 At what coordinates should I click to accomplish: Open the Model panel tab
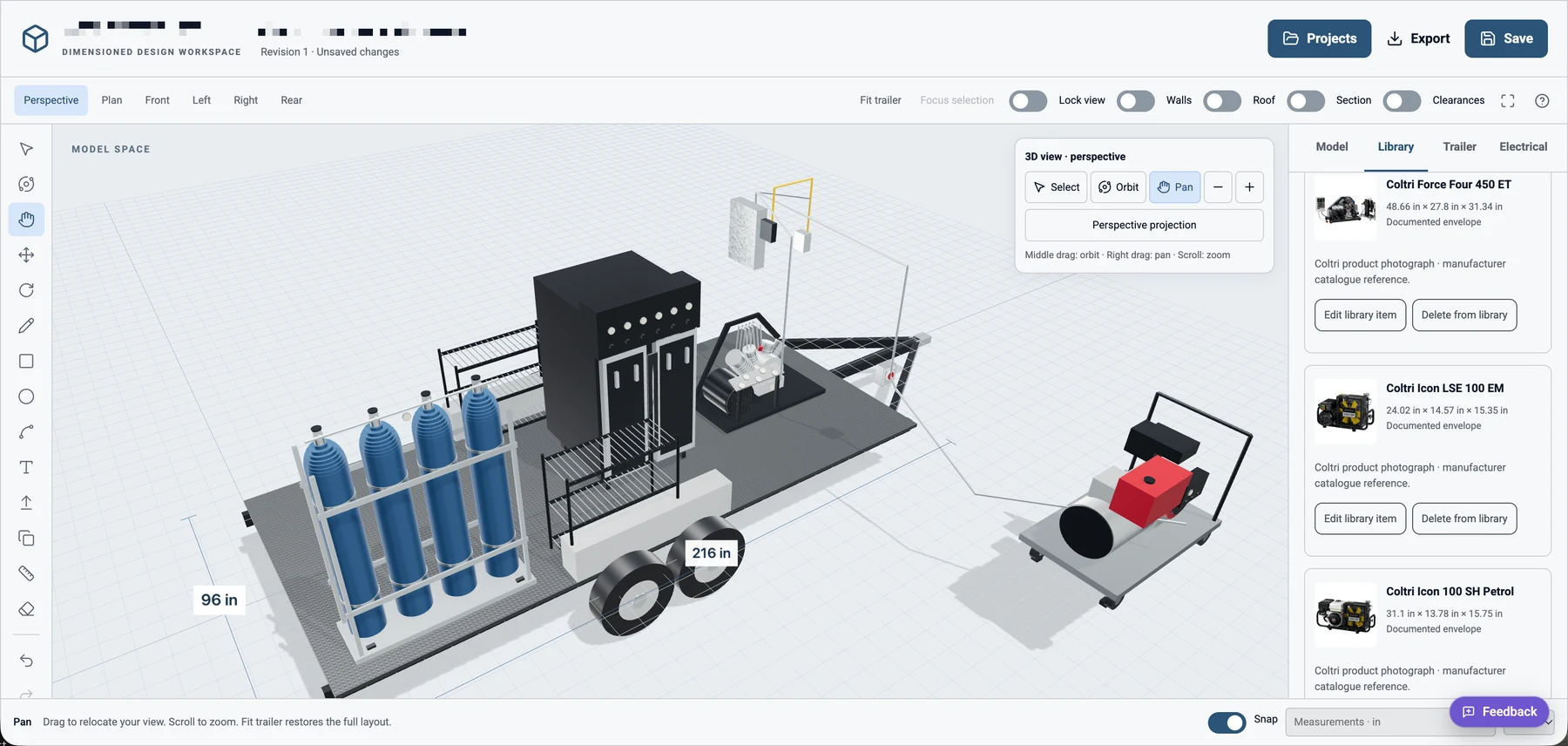(1332, 146)
